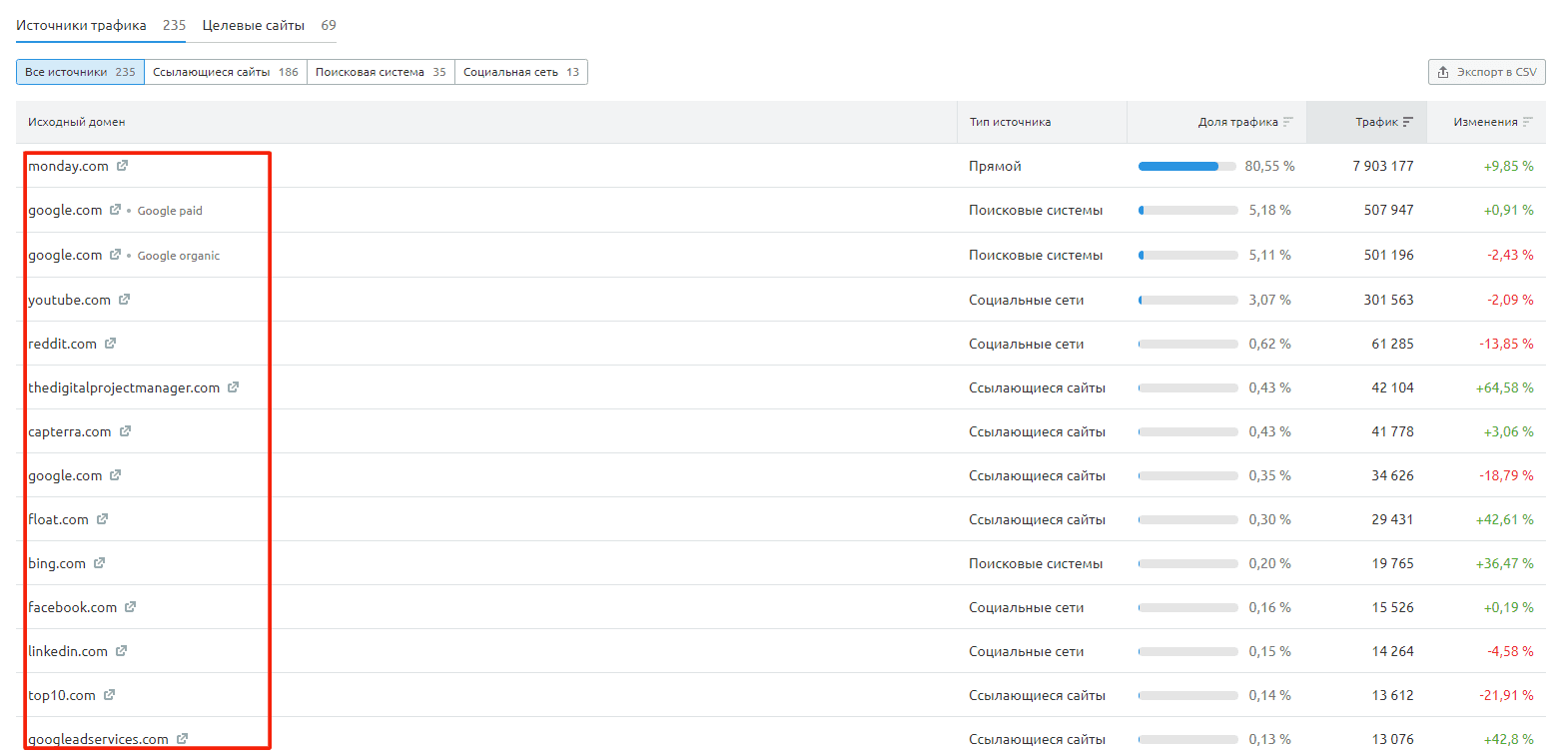Filter by Поисковая система sources
1568x754 pixels.
point(381,72)
